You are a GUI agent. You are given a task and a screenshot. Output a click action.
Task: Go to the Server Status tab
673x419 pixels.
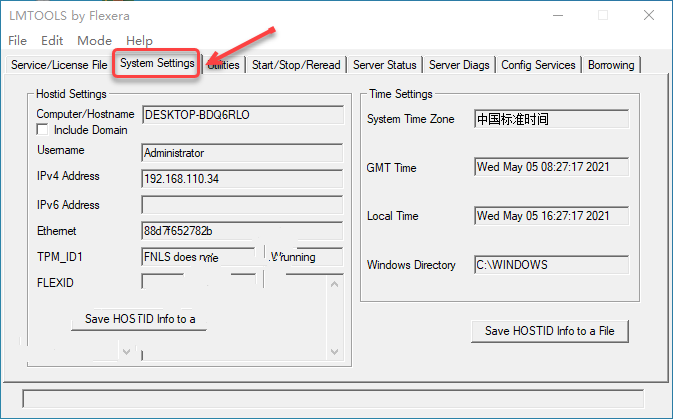(x=385, y=65)
